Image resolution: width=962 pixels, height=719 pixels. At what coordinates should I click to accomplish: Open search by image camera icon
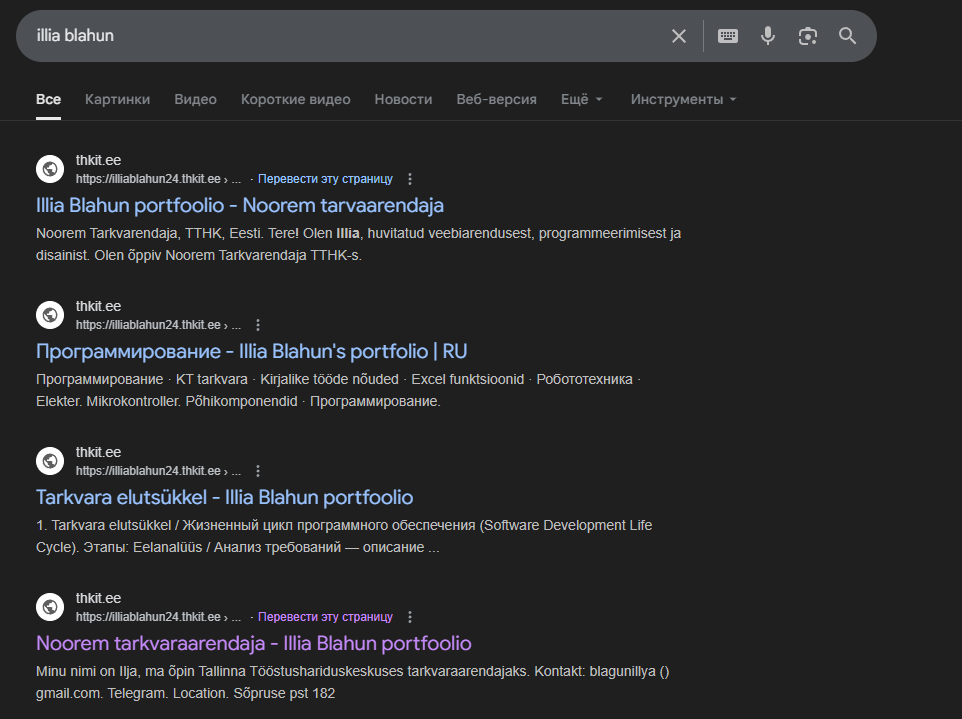(x=807, y=36)
